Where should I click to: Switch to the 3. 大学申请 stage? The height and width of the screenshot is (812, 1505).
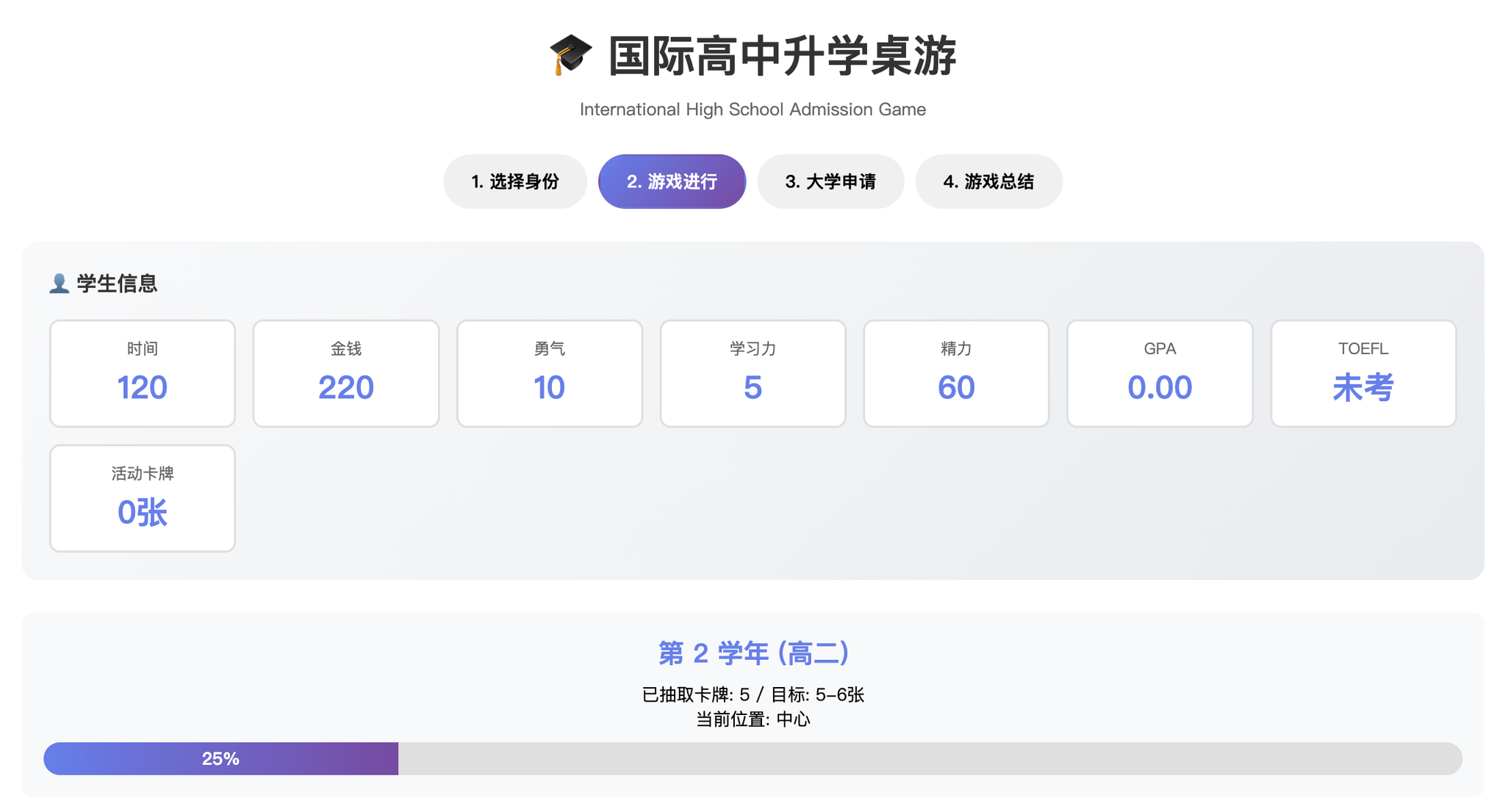pyautogui.click(x=830, y=181)
